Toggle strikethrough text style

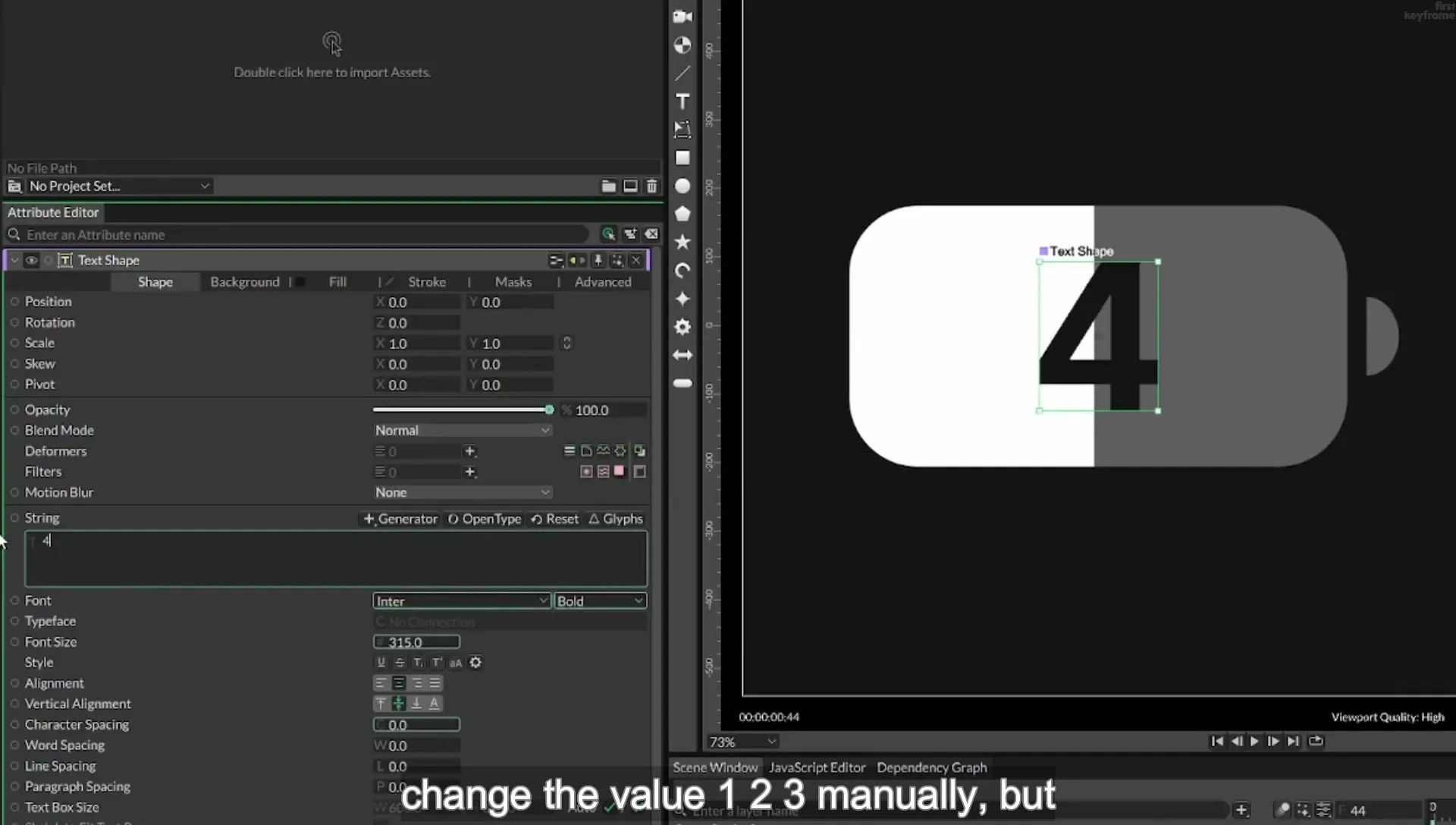400,663
